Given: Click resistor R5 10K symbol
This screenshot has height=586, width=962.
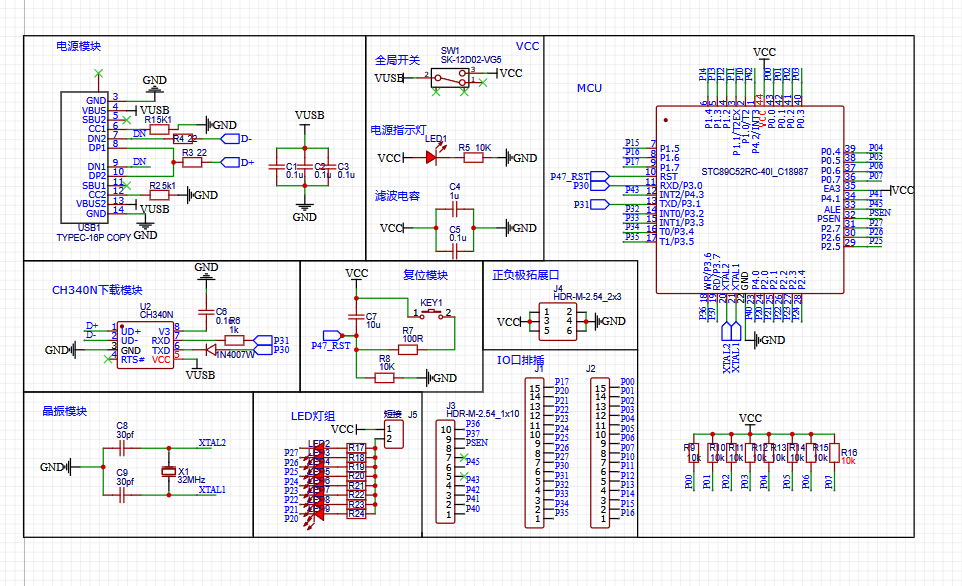Looking at the screenshot, I should click(473, 158).
